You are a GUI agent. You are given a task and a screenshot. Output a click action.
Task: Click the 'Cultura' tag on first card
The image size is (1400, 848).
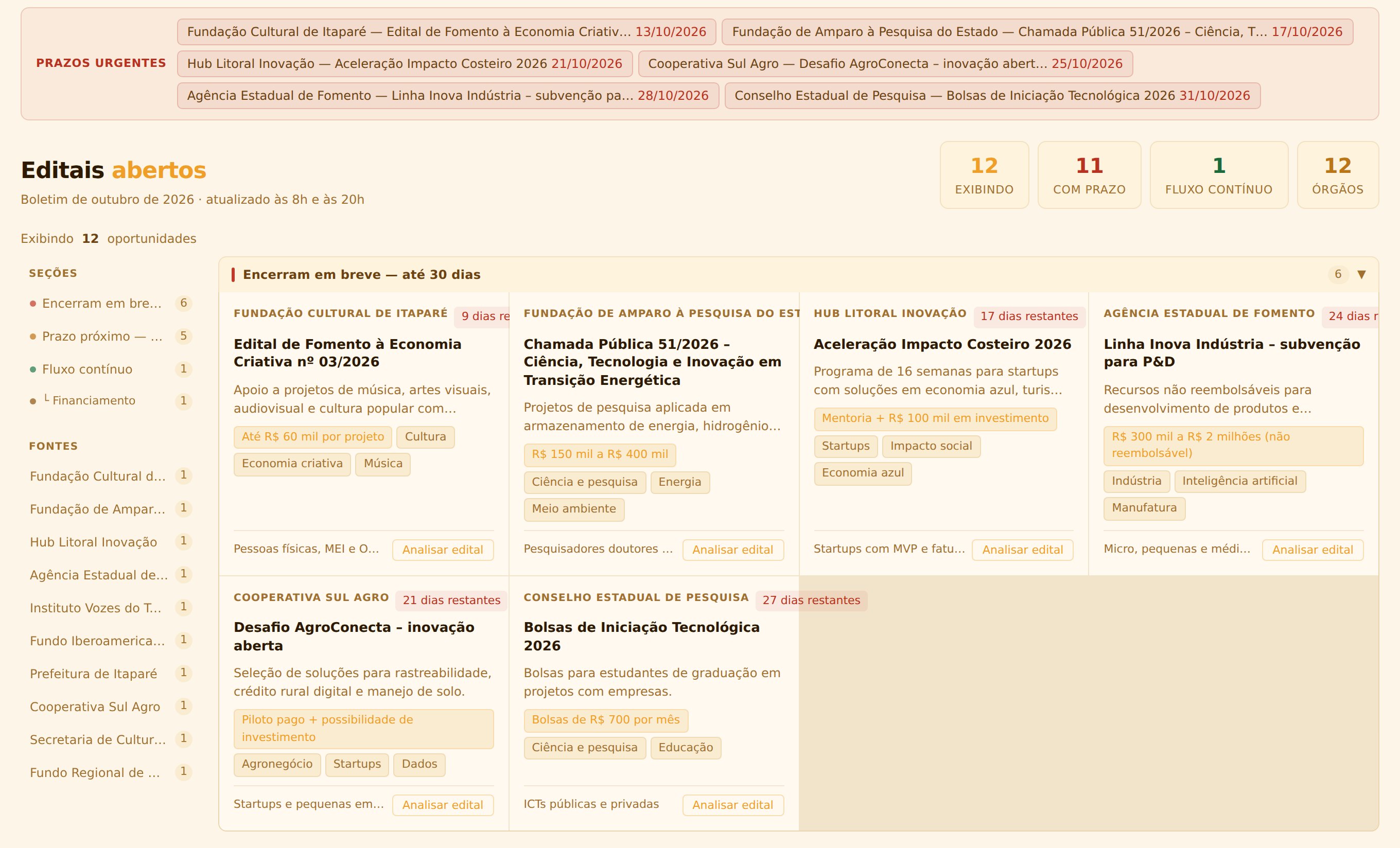point(426,437)
